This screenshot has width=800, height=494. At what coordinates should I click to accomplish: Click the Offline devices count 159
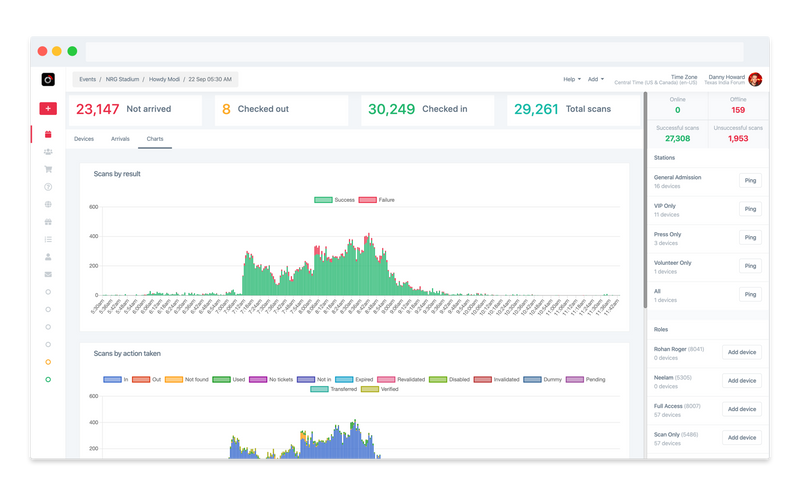click(738, 110)
